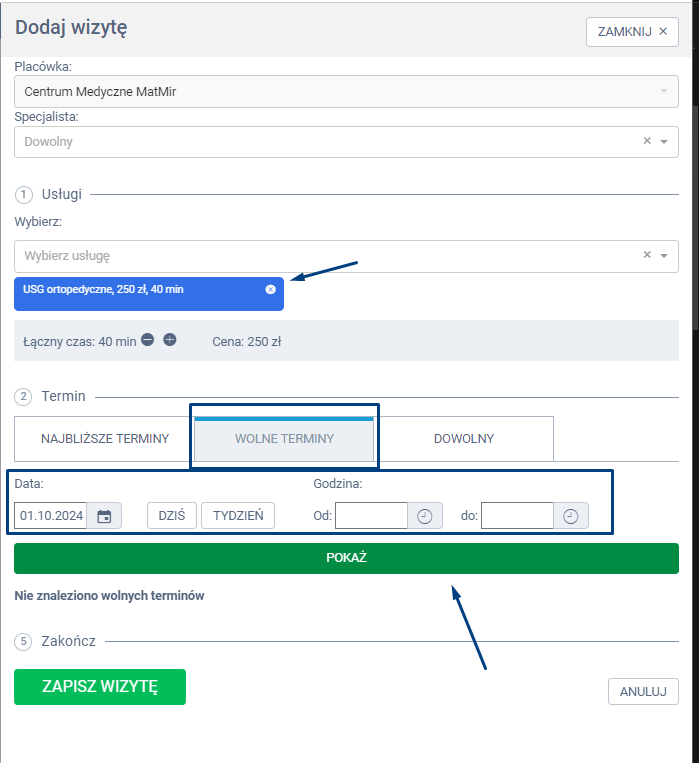Increase total time with plus icon

point(170,340)
